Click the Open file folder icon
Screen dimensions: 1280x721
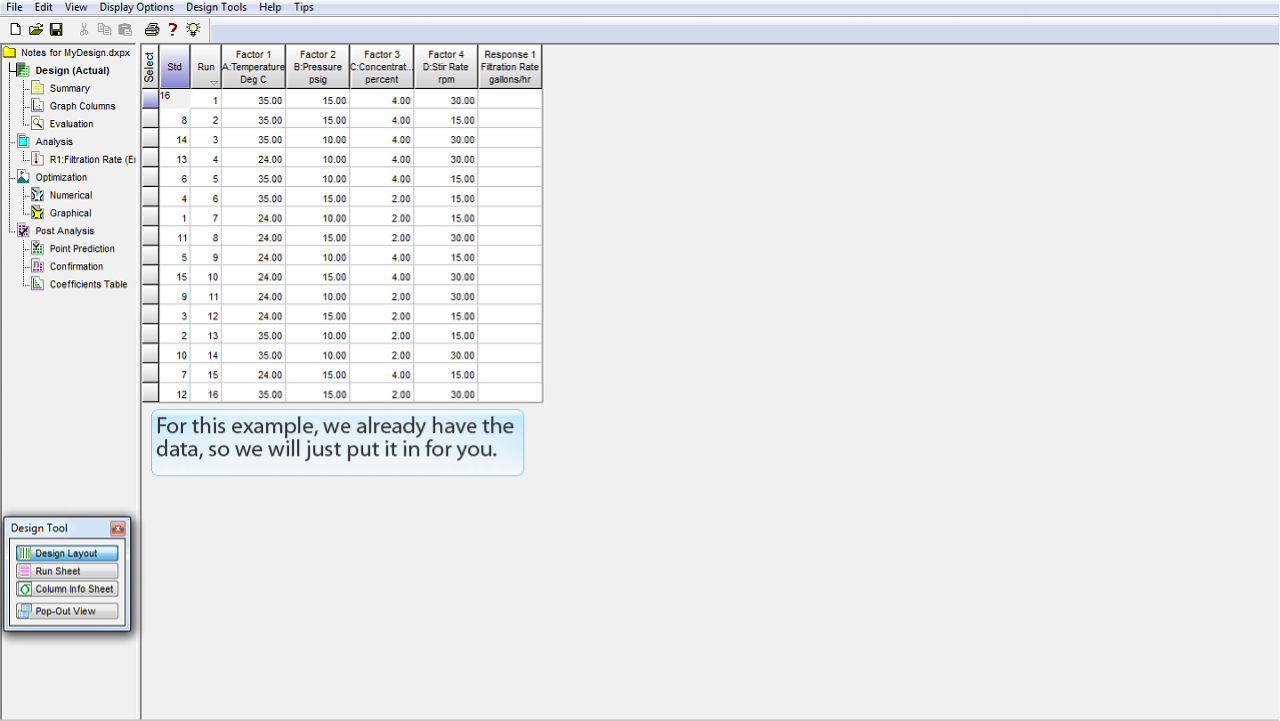tap(36, 29)
